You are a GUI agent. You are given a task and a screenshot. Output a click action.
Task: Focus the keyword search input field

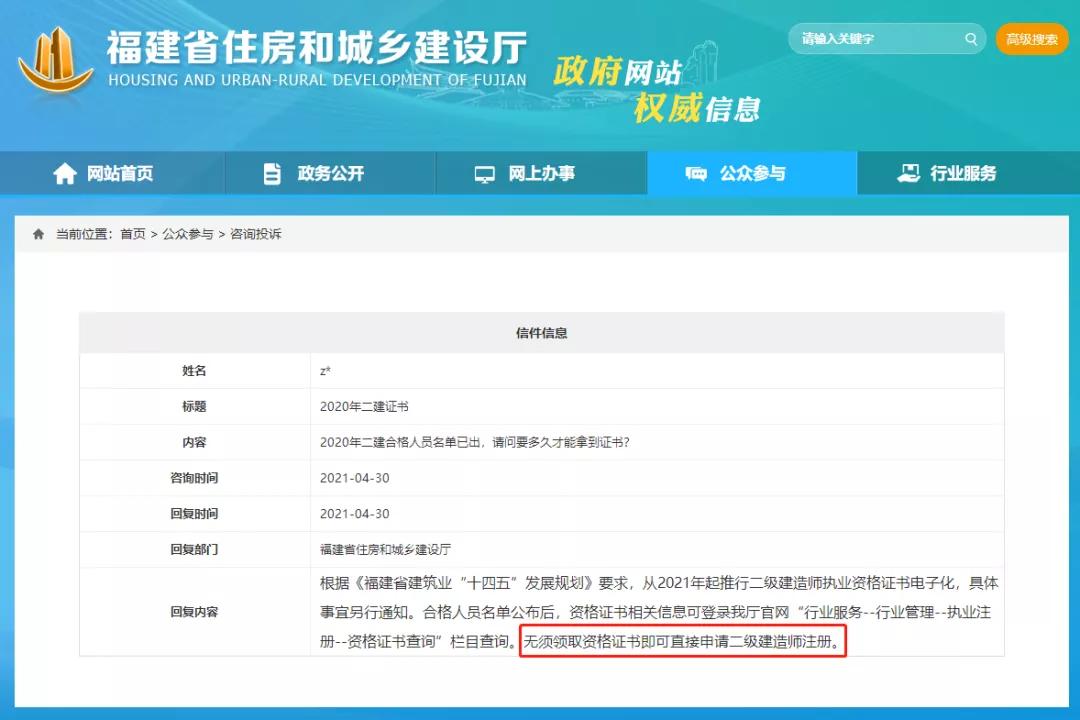pos(875,39)
